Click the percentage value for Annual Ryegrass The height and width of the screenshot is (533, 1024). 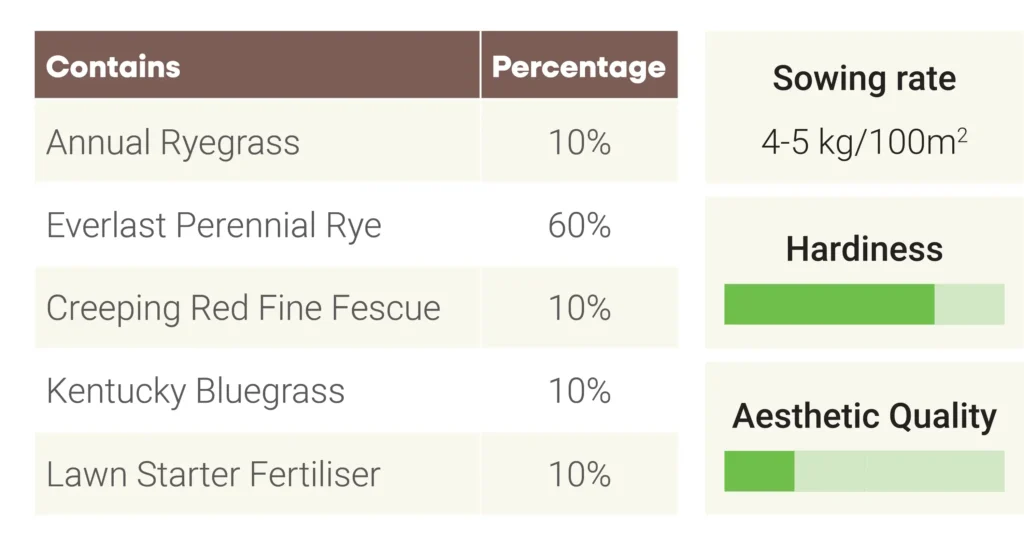(x=579, y=143)
